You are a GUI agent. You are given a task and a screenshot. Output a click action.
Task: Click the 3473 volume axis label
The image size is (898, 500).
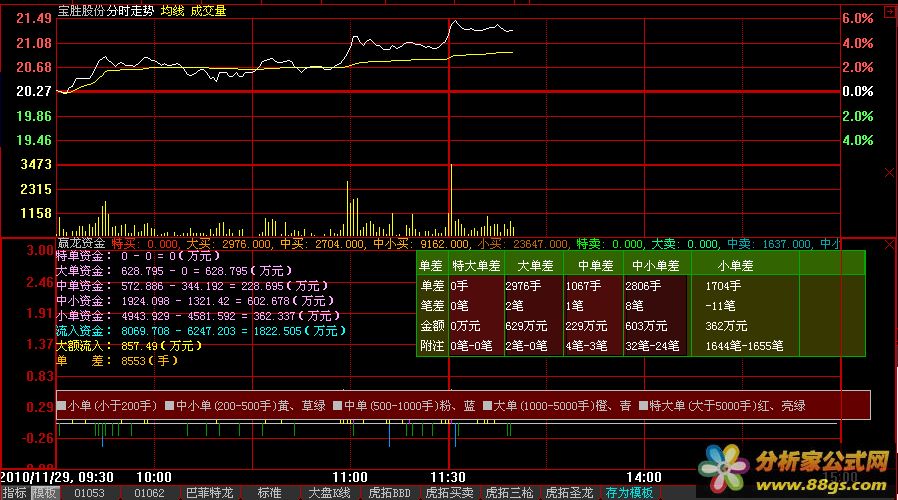(36, 164)
